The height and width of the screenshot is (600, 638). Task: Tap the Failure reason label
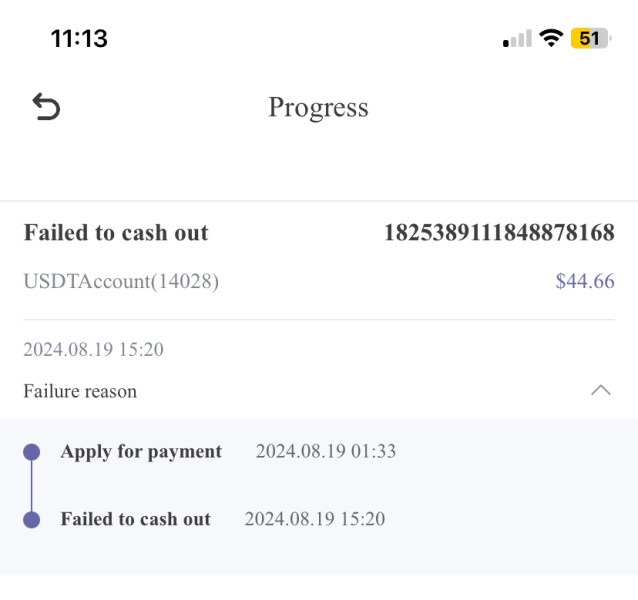[80, 391]
